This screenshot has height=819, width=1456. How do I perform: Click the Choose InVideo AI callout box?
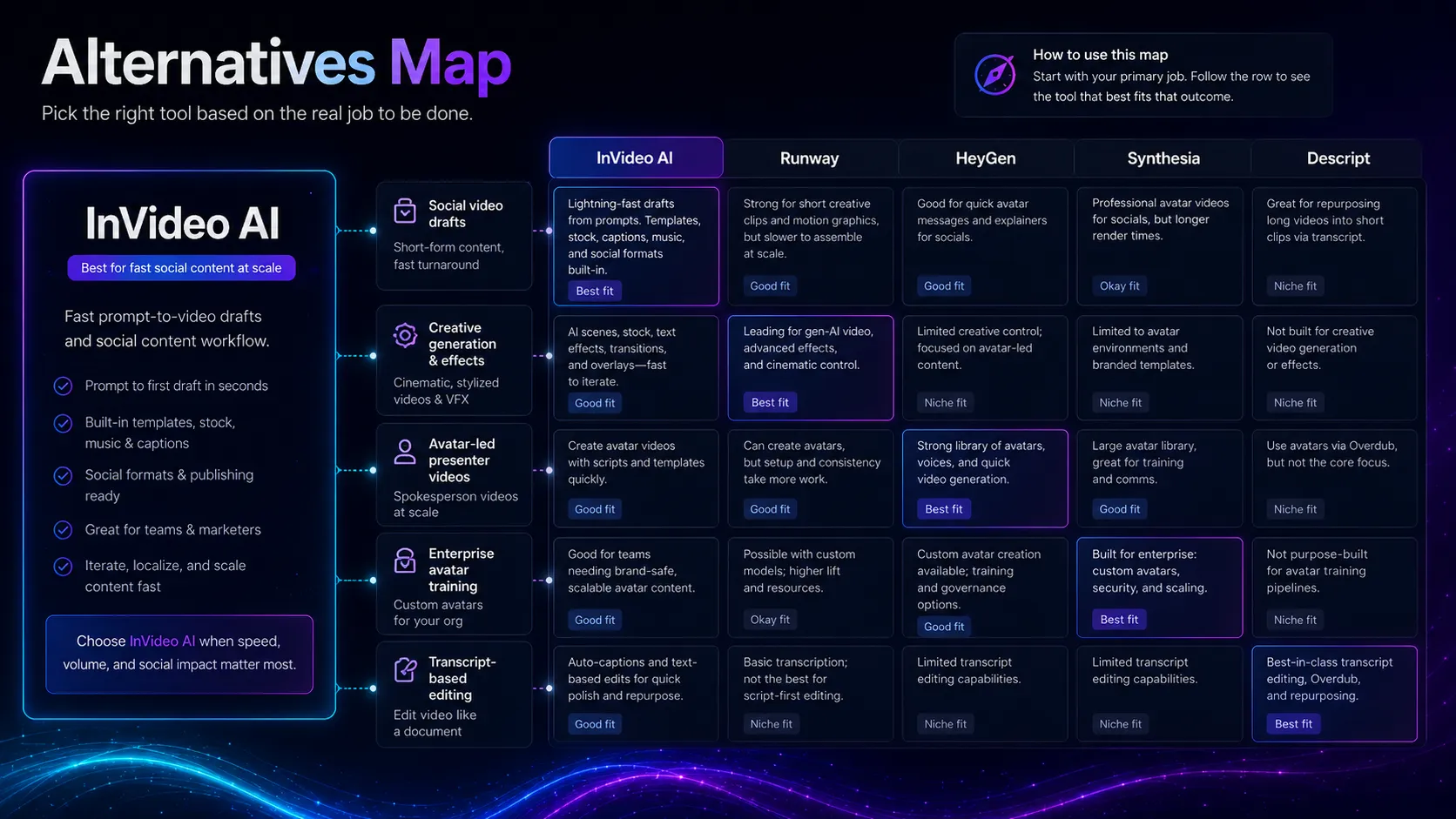(x=179, y=654)
